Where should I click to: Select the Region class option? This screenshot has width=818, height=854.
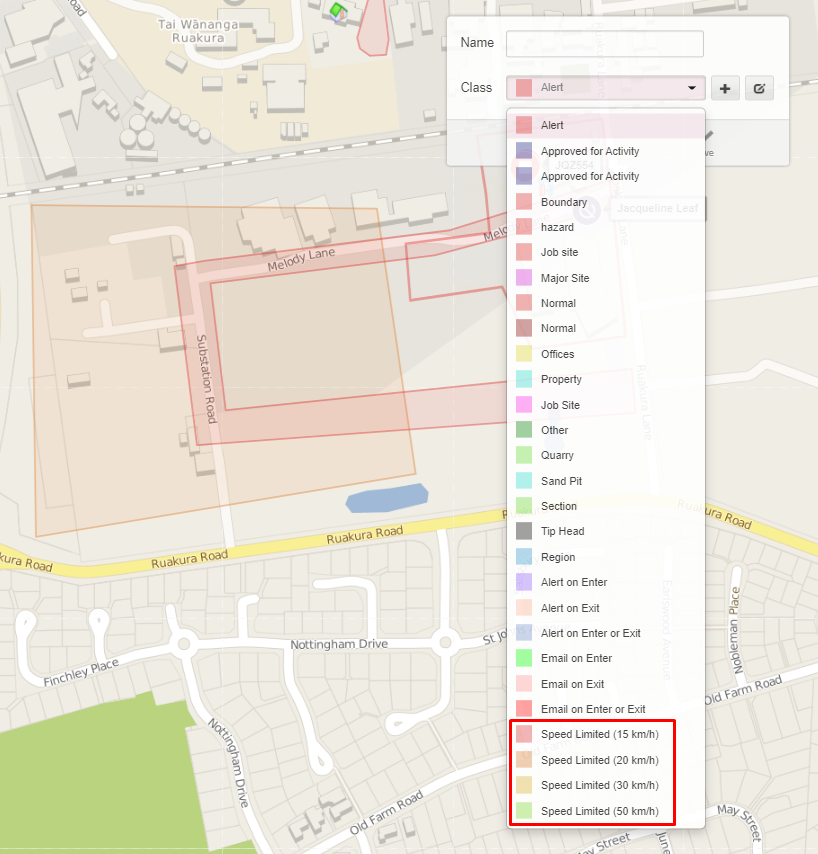coord(606,557)
